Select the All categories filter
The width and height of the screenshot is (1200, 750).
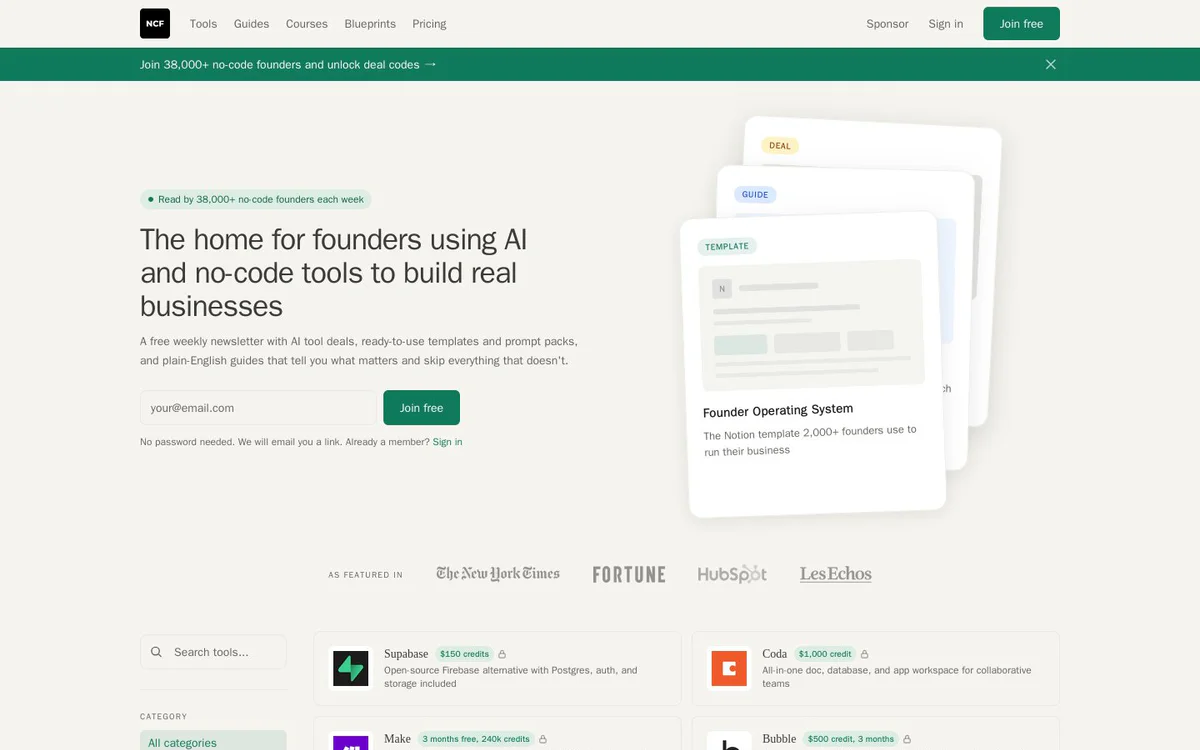(x=213, y=741)
